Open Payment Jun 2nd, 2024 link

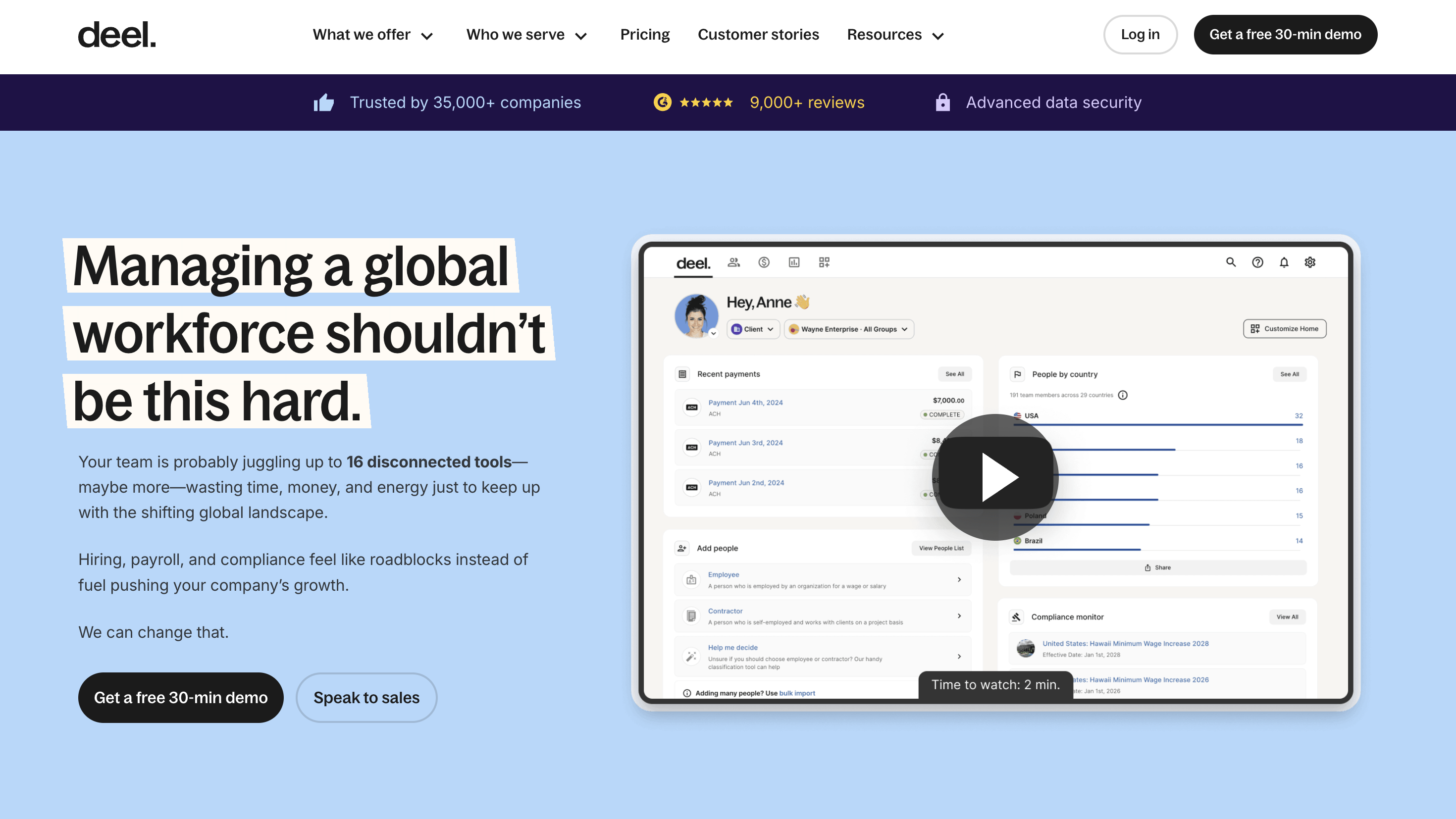tap(746, 483)
